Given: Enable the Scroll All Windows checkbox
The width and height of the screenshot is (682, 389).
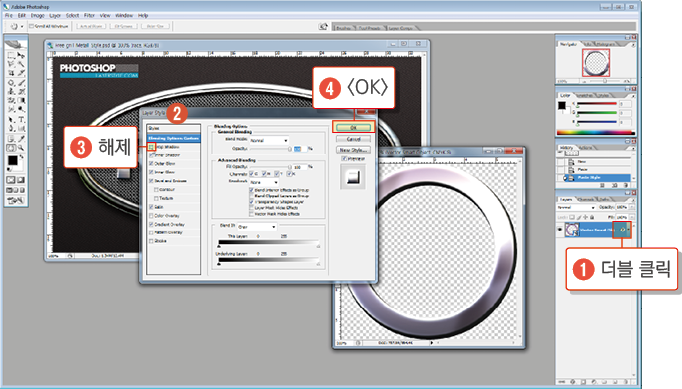Looking at the screenshot, I should pyautogui.click(x=31, y=26).
